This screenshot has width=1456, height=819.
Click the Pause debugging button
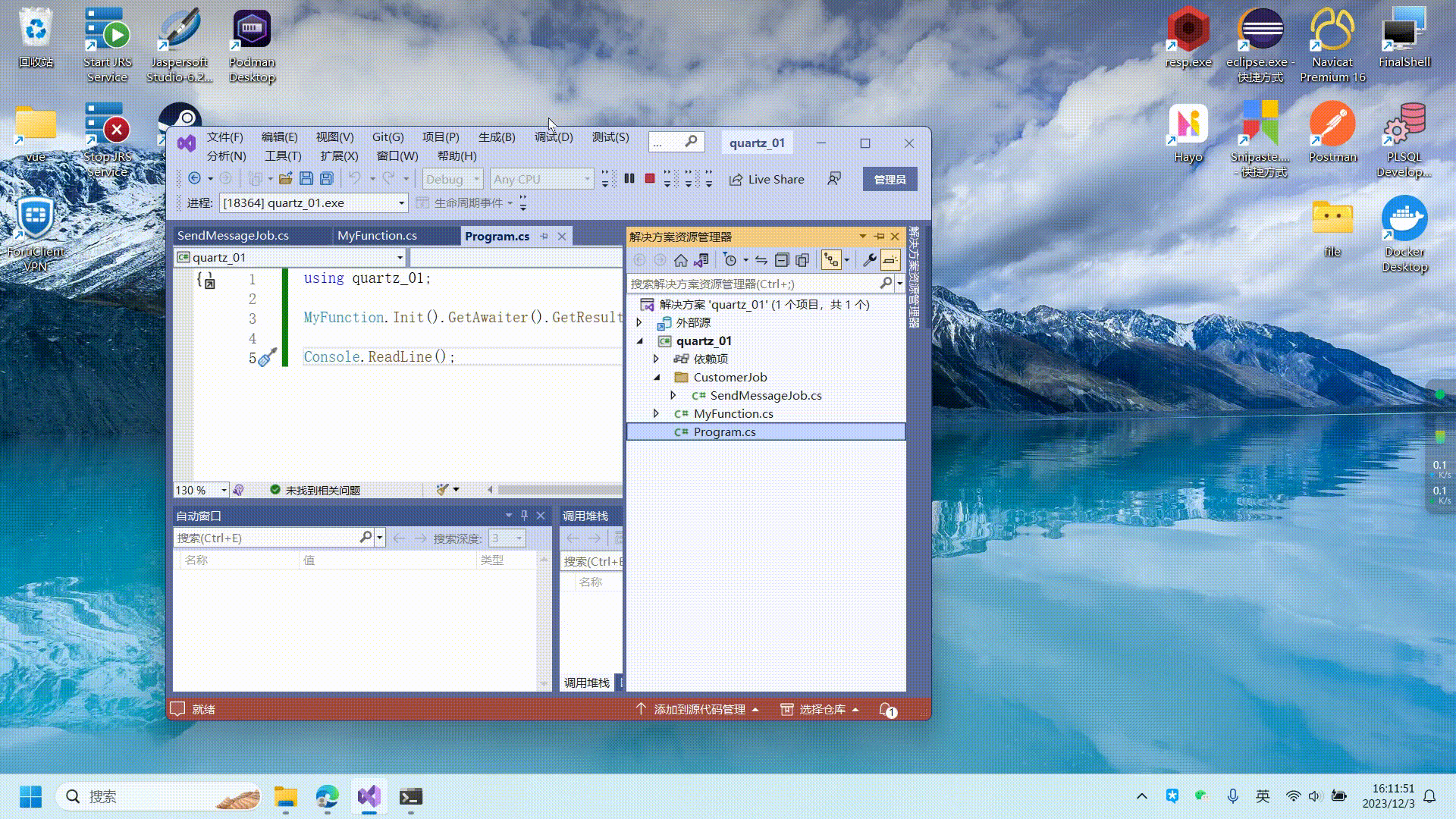click(x=629, y=179)
